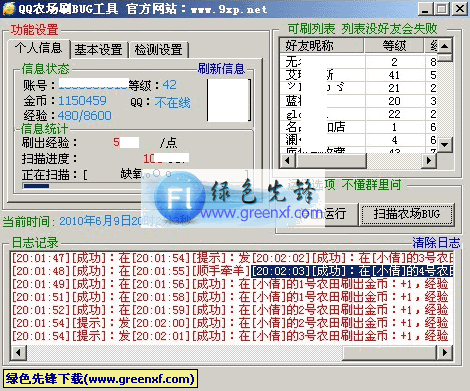Click the 好友昵称 column header
The image size is (470, 391).
(x=322, y=46)
